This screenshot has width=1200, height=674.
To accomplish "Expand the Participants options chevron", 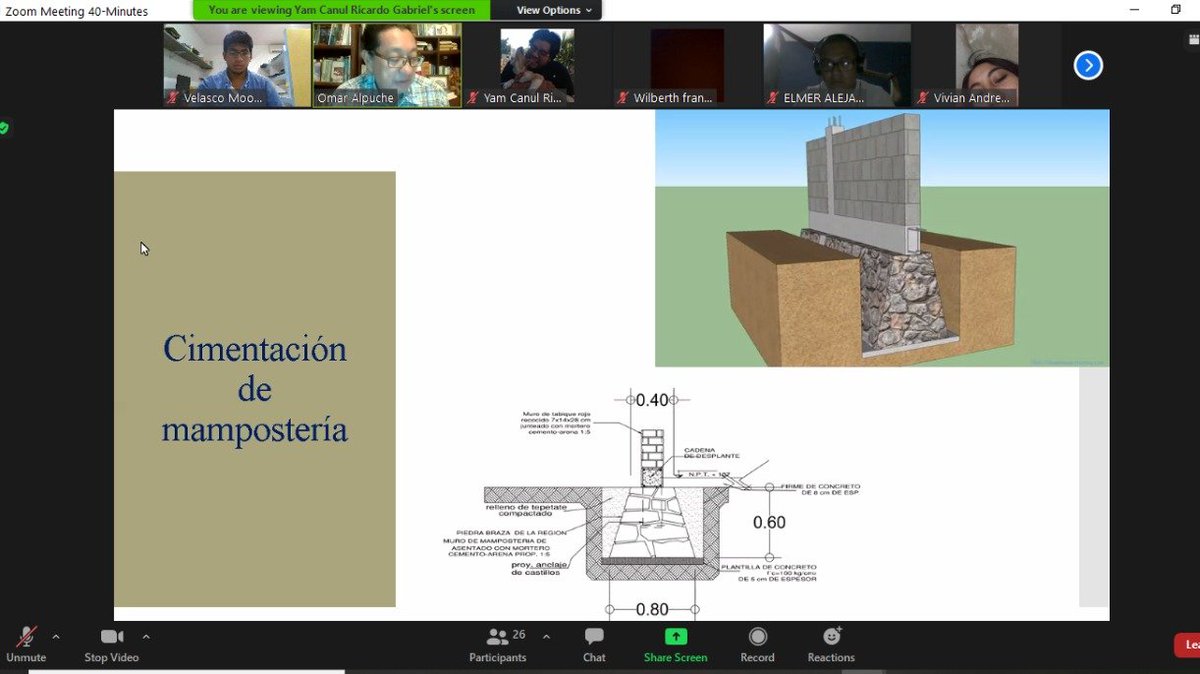I will point(546,637).
